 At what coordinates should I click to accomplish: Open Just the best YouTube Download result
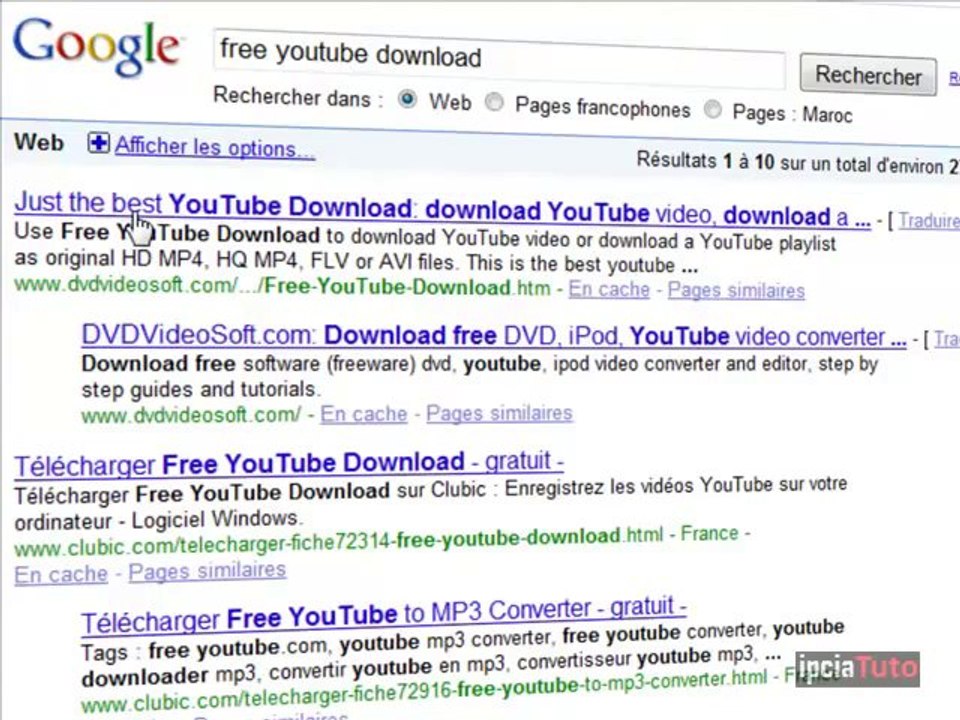click(x=442, y=209)
